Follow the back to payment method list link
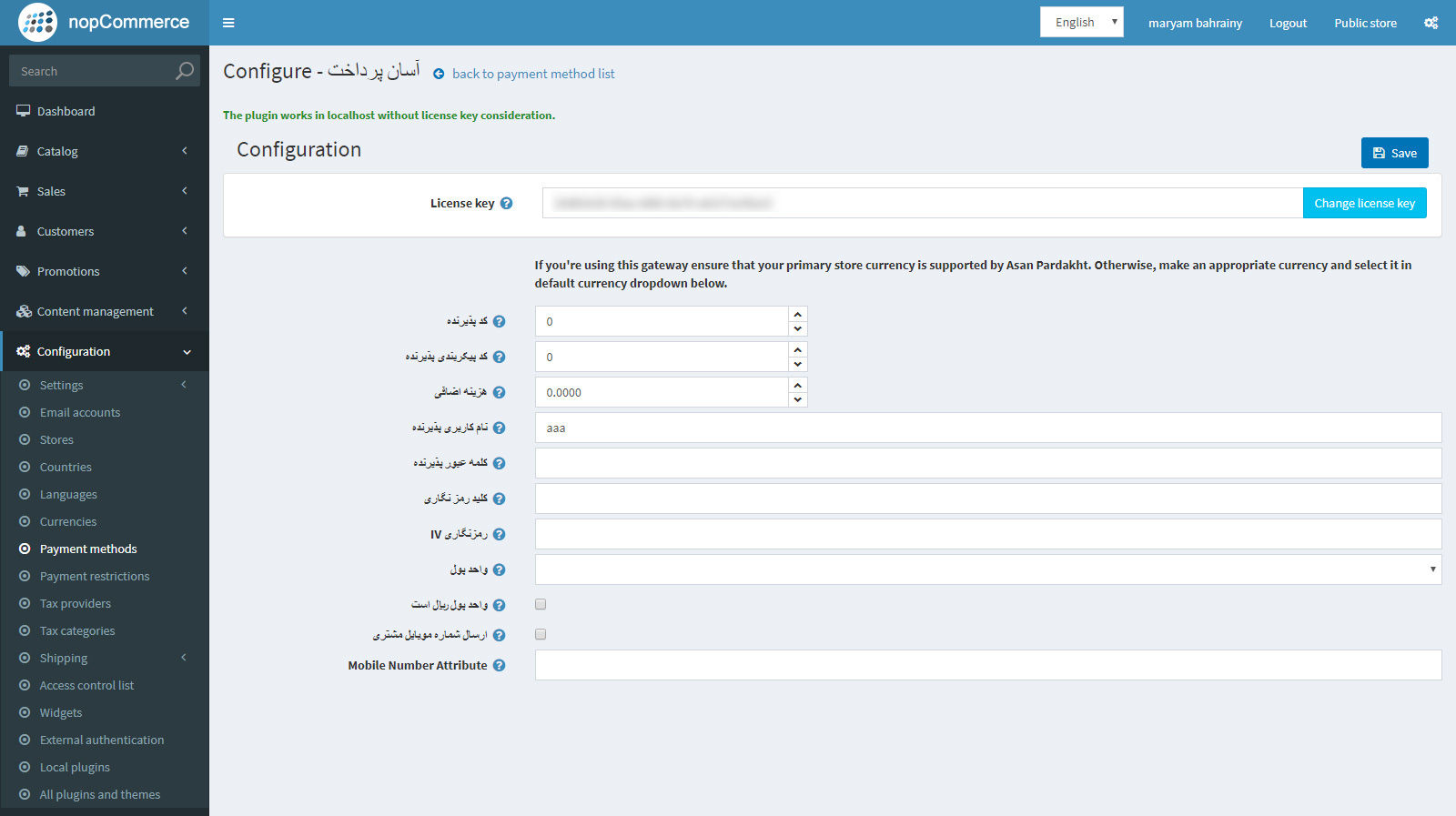This screenshot has width=1456, height=816. pyautogui.click(x=533, y=74)
